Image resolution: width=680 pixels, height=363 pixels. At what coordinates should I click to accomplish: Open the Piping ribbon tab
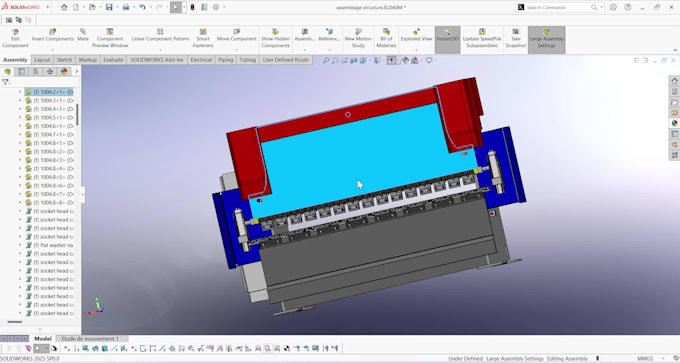pyautogui.click(x=226, y=60)
